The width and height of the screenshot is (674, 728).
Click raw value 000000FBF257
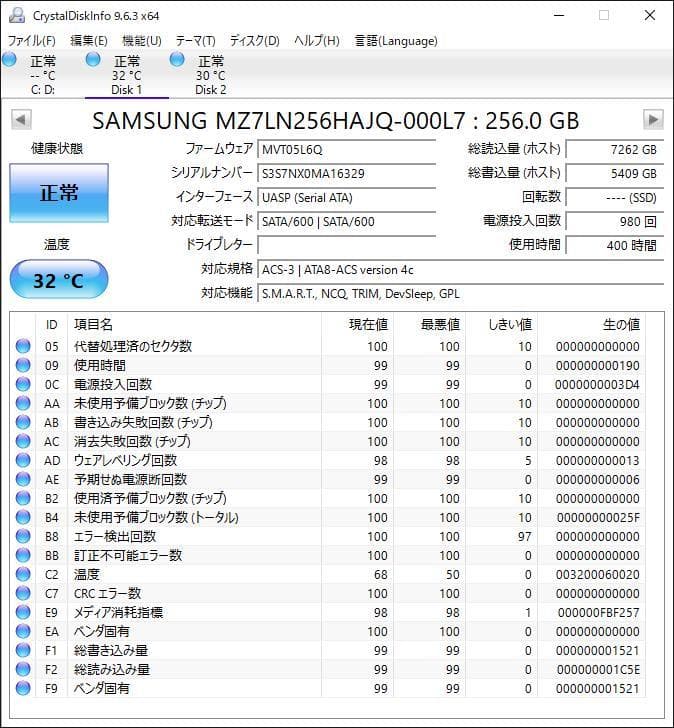point(598,613)
